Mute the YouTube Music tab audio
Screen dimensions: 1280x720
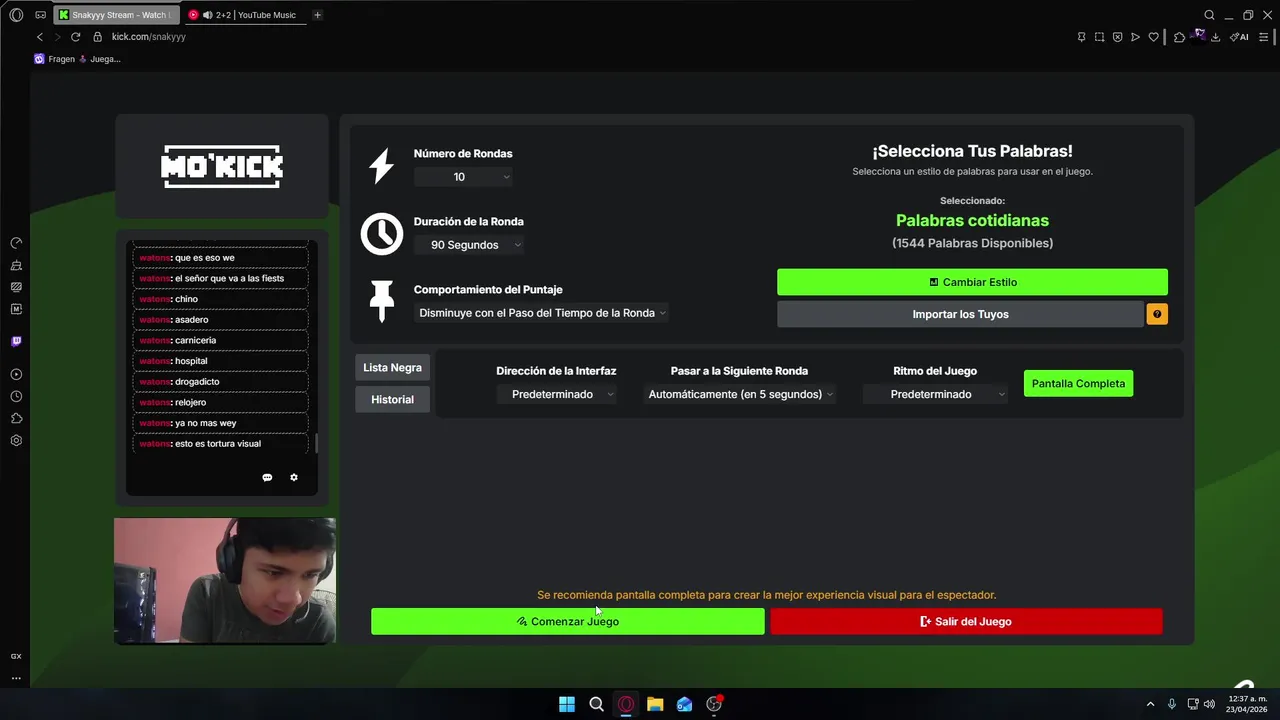207,15
